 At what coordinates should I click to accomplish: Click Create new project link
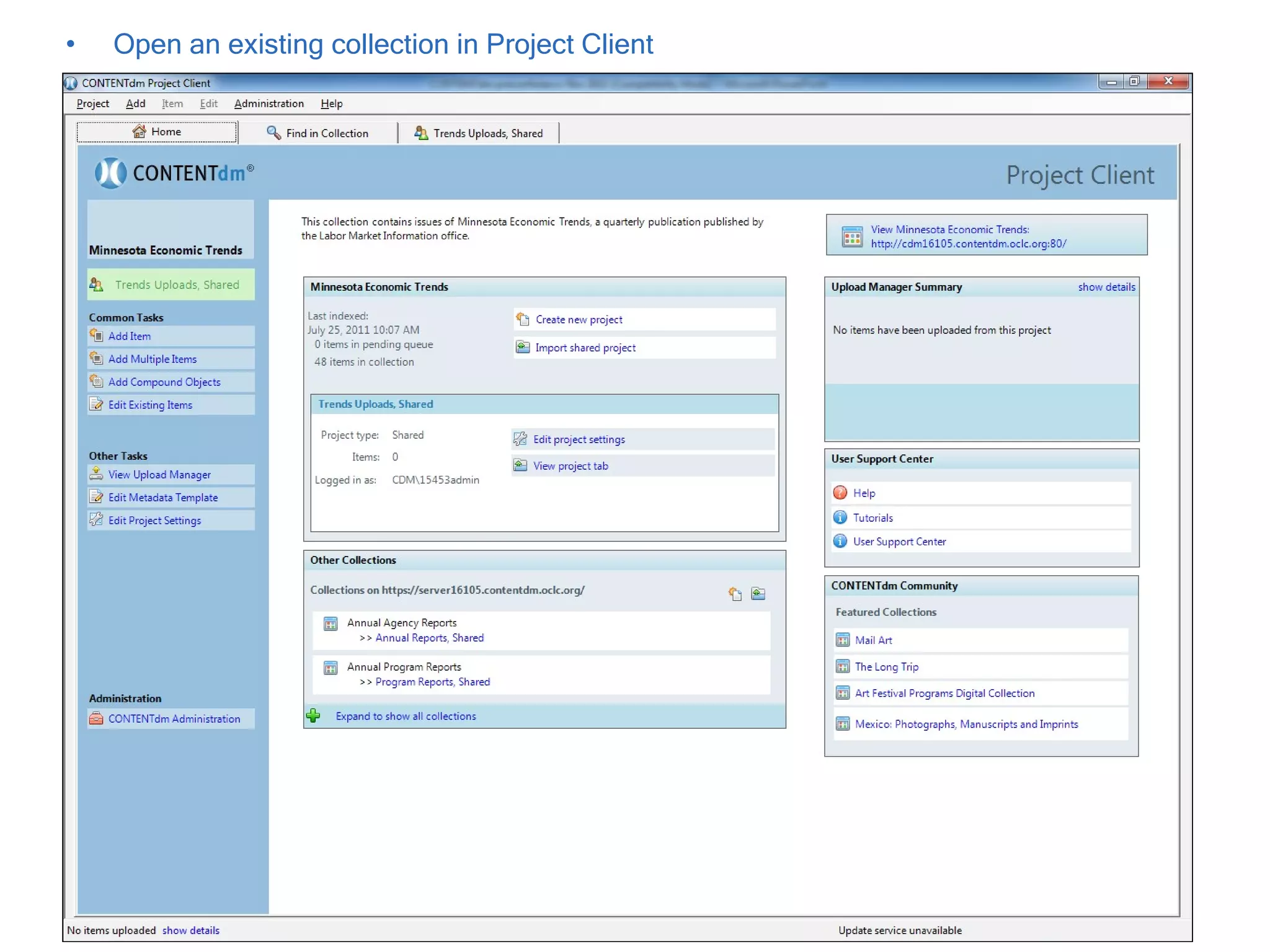[x=579, y=320]
